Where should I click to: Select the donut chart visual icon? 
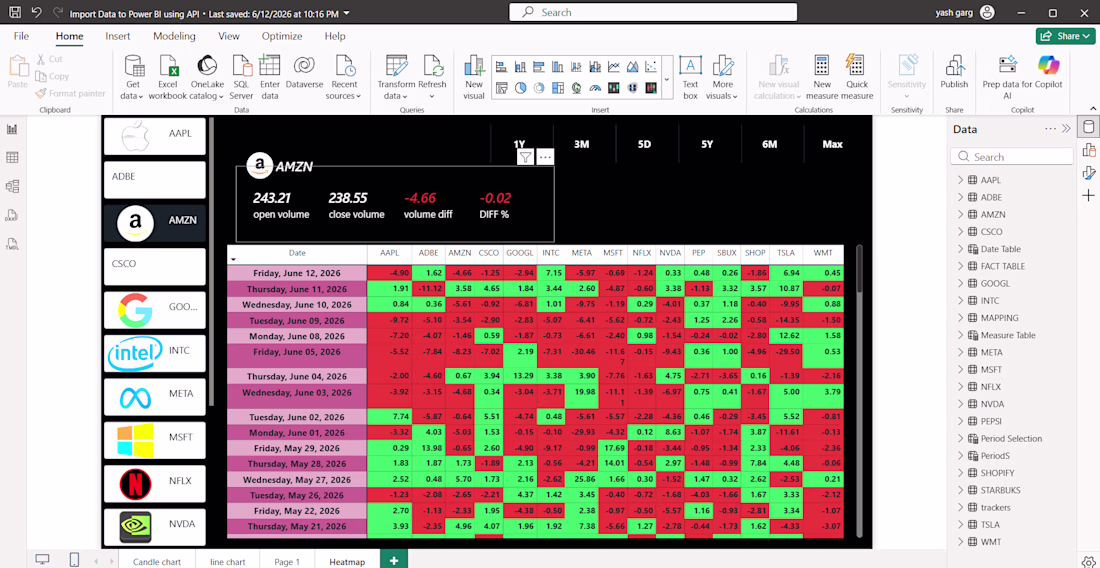click(539, 88)
